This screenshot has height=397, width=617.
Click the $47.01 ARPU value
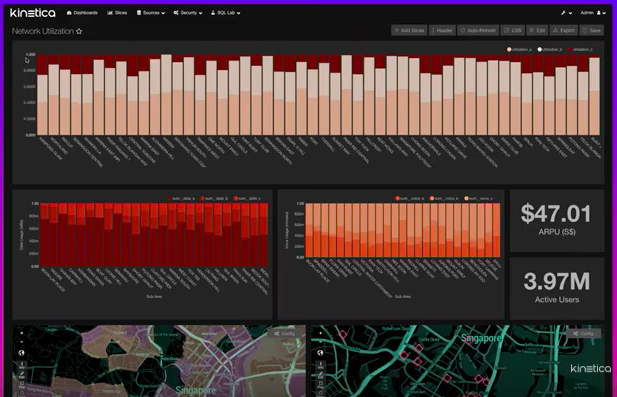tap(556, 214)
